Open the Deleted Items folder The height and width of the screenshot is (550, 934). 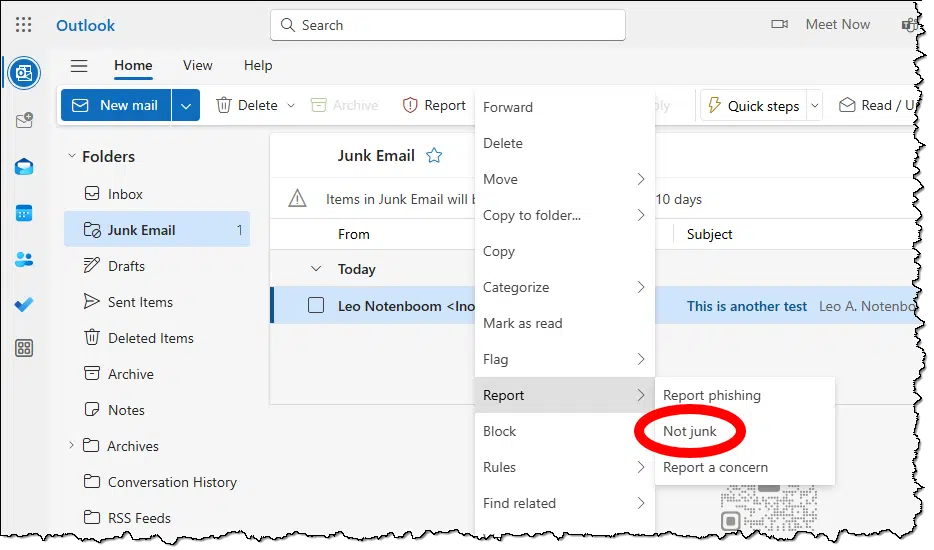pos(157,338)
